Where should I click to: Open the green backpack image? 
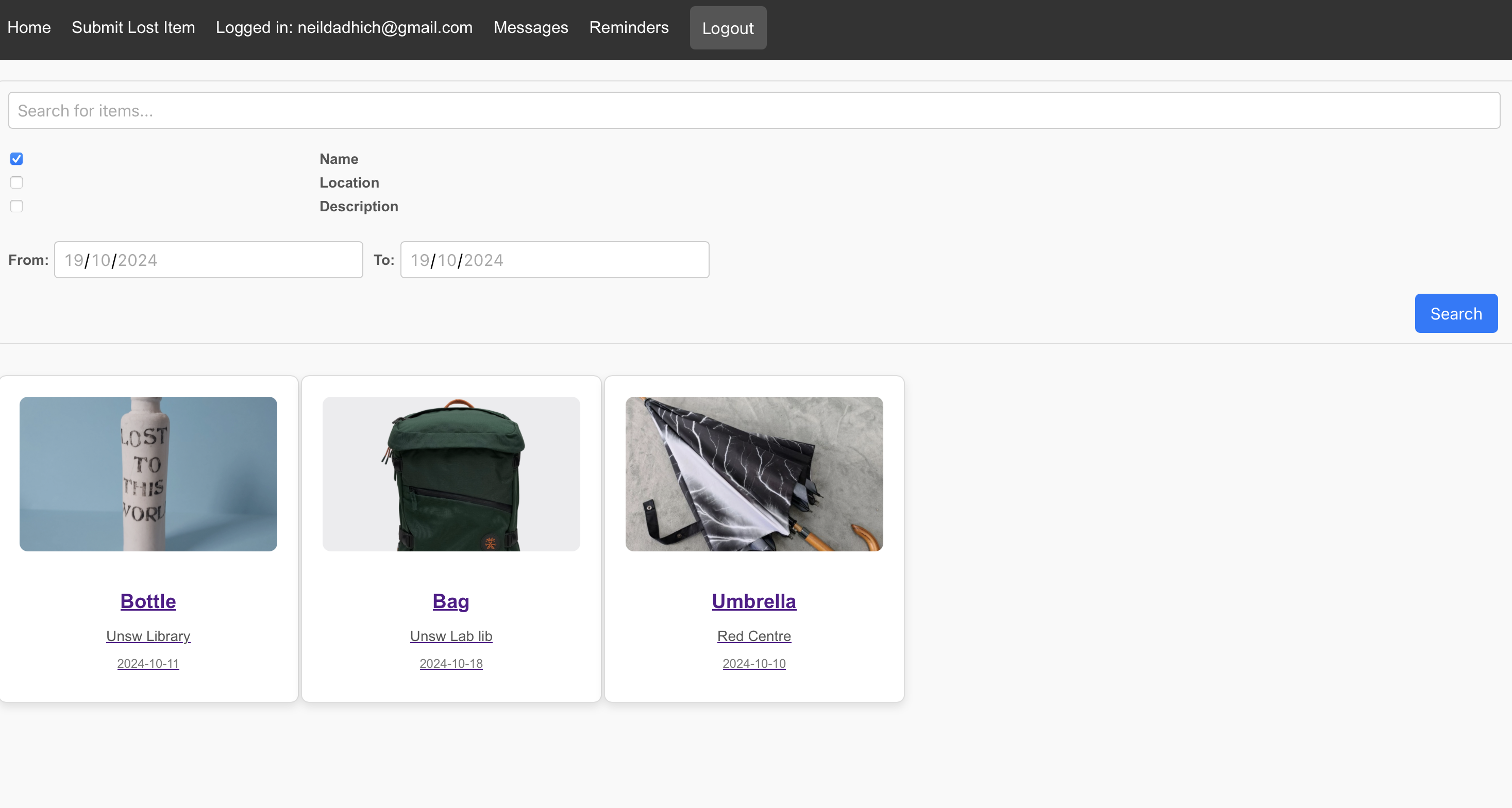point(451,474)
